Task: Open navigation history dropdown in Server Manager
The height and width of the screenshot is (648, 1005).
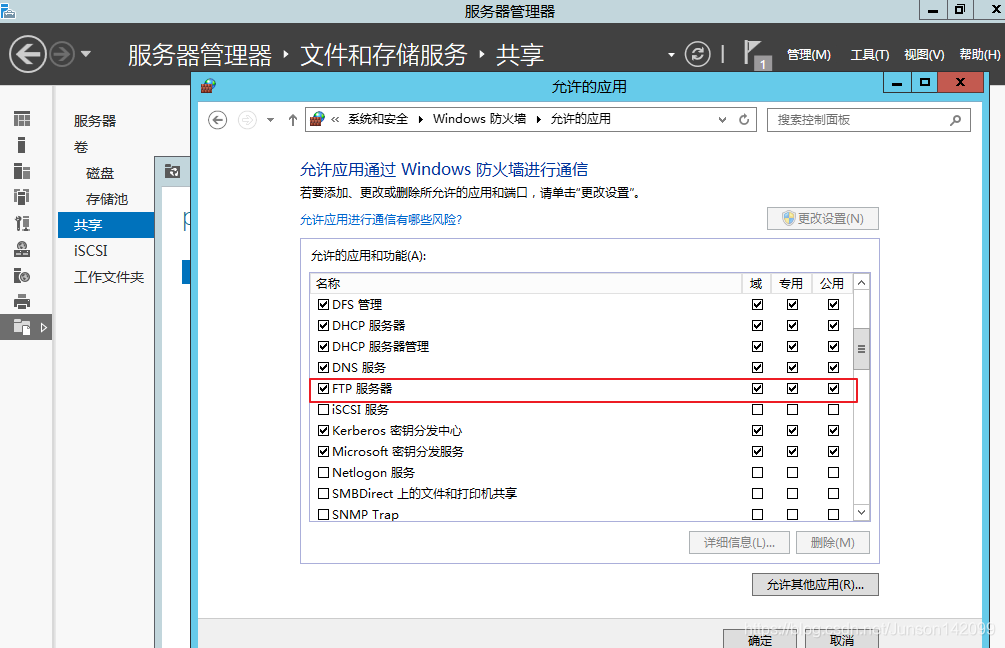Action: pos(86,54)
